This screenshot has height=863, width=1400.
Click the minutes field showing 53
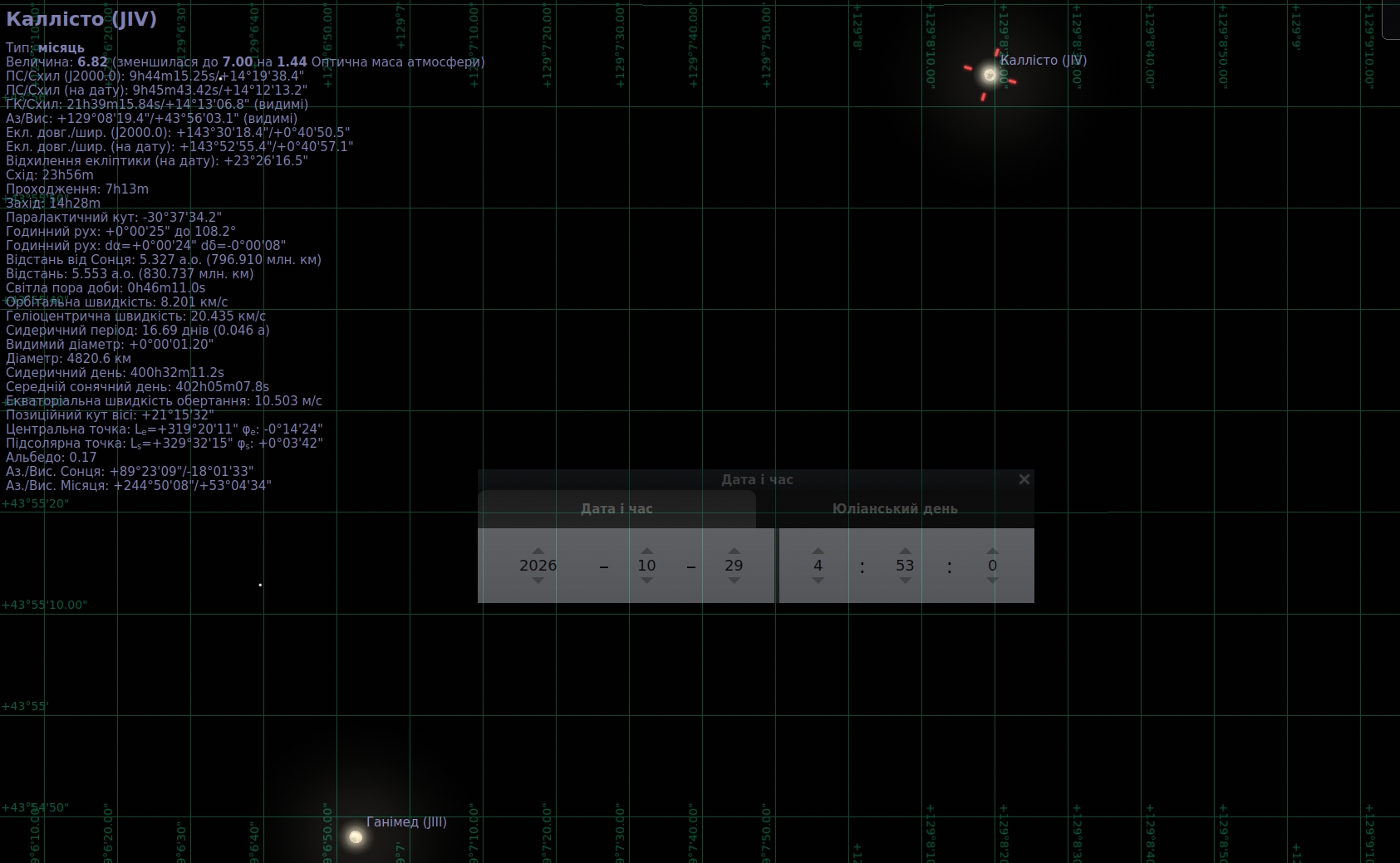click(905, 566)
